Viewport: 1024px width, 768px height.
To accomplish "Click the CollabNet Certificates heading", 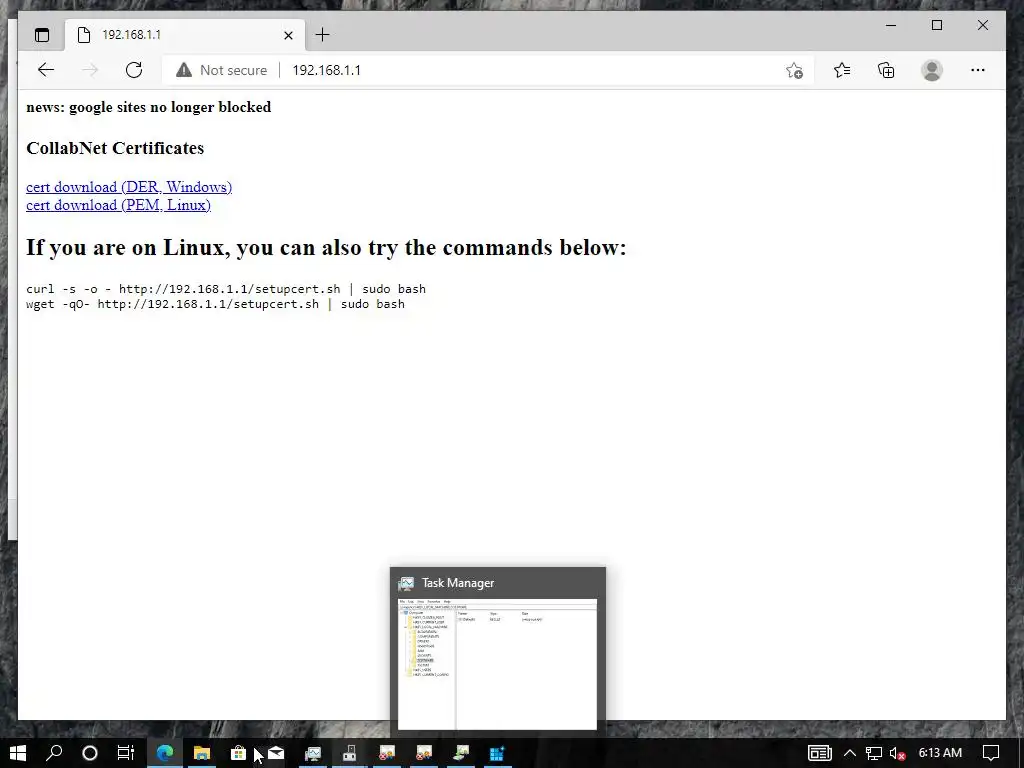I will (x=115, y=148).
